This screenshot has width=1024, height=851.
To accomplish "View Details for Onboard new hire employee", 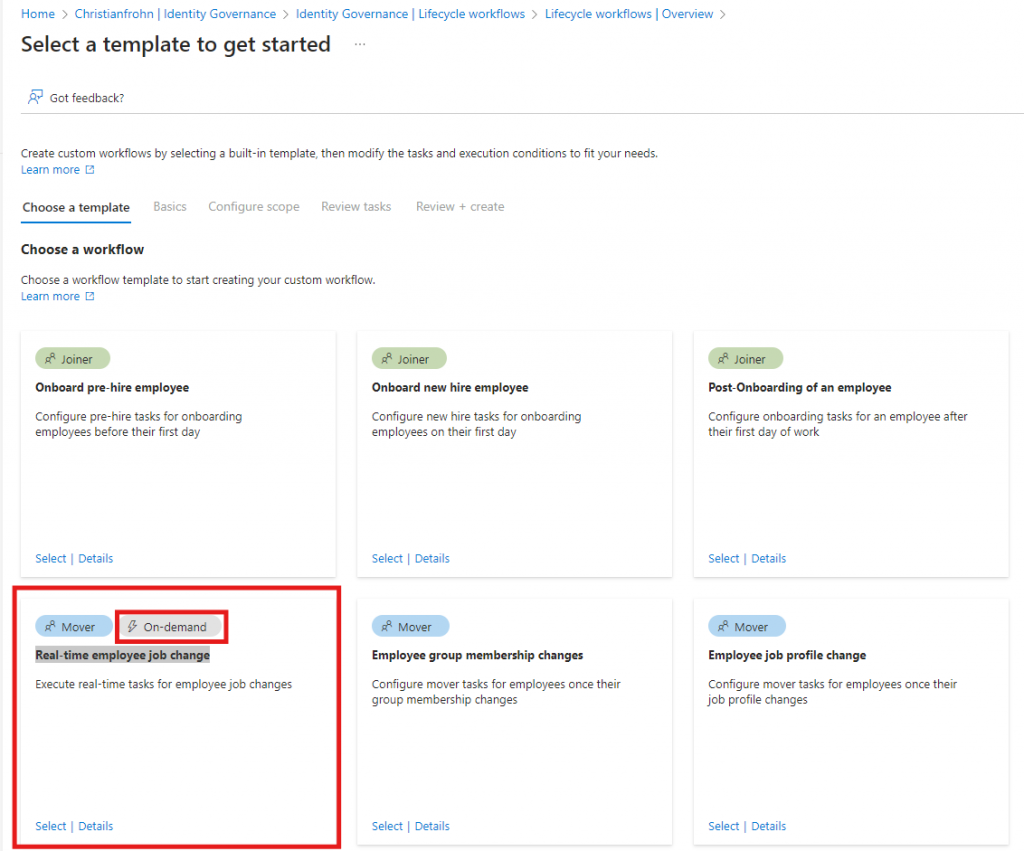I will point(433,559).
